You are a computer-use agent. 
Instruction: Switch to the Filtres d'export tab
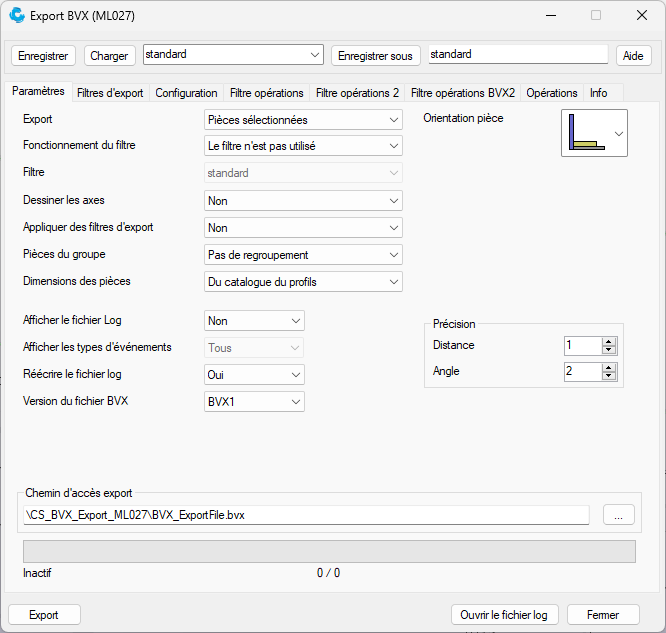(110, 93)
